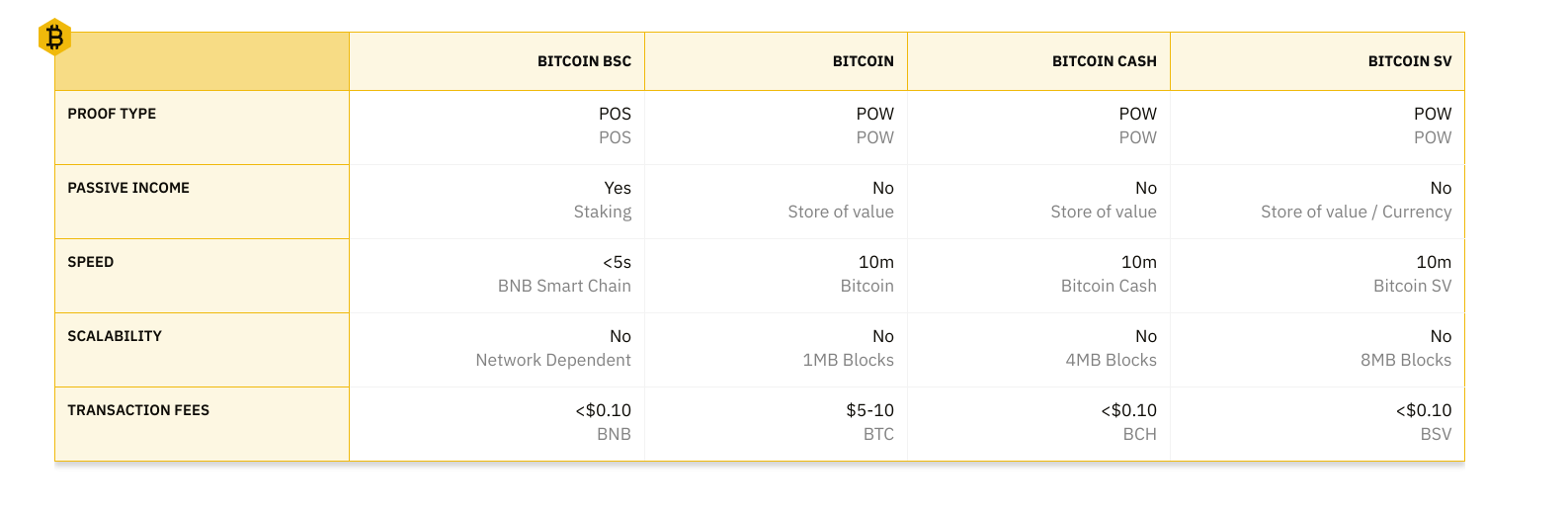This screenshot has width=1568, height=515.
Task: Click the BITCOIN SV column header
Action: pyautogui.click(x=1409, y=61)
